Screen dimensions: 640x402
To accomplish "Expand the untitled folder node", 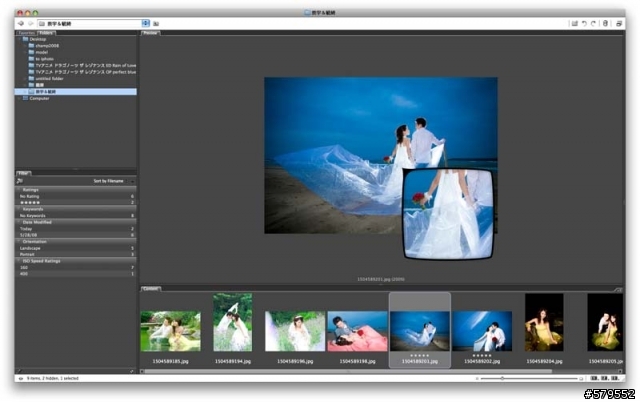I will tap(25, 78).
